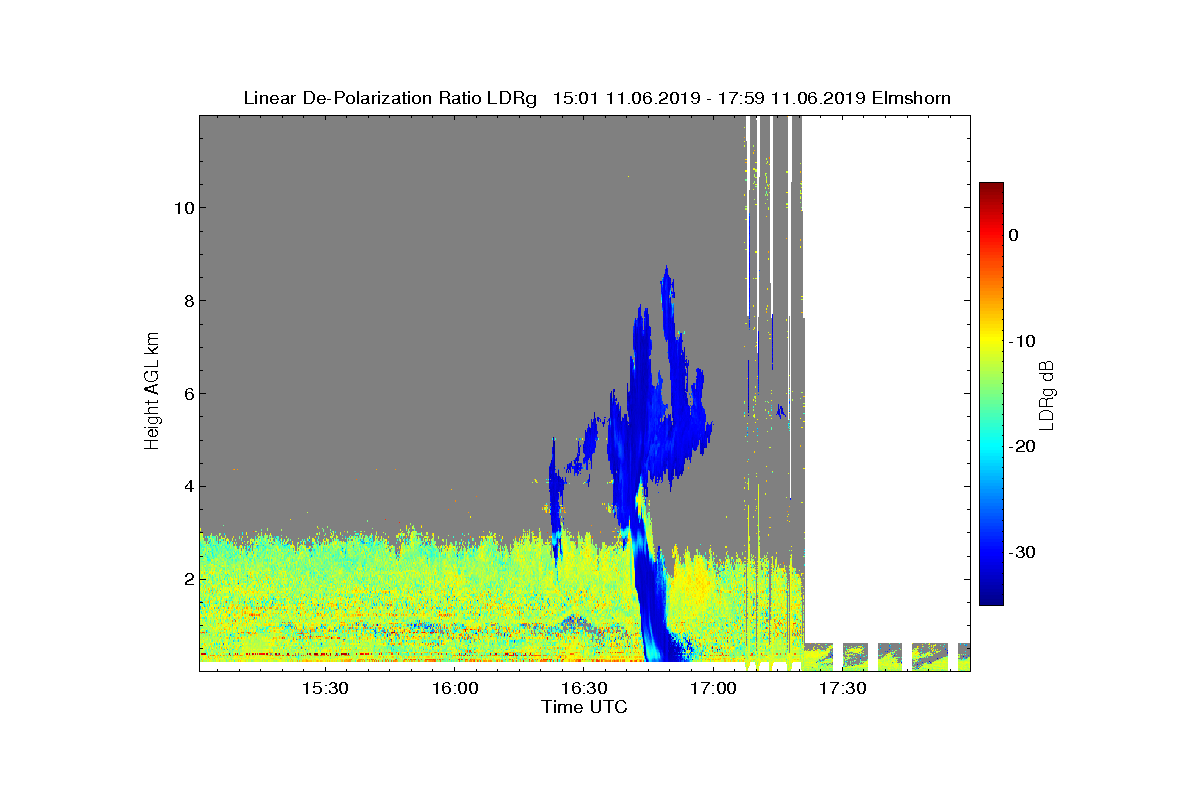Screen dimensions: 1200x800
Task: Click the 16:00 time tick label
Action: tap(455, 688)
